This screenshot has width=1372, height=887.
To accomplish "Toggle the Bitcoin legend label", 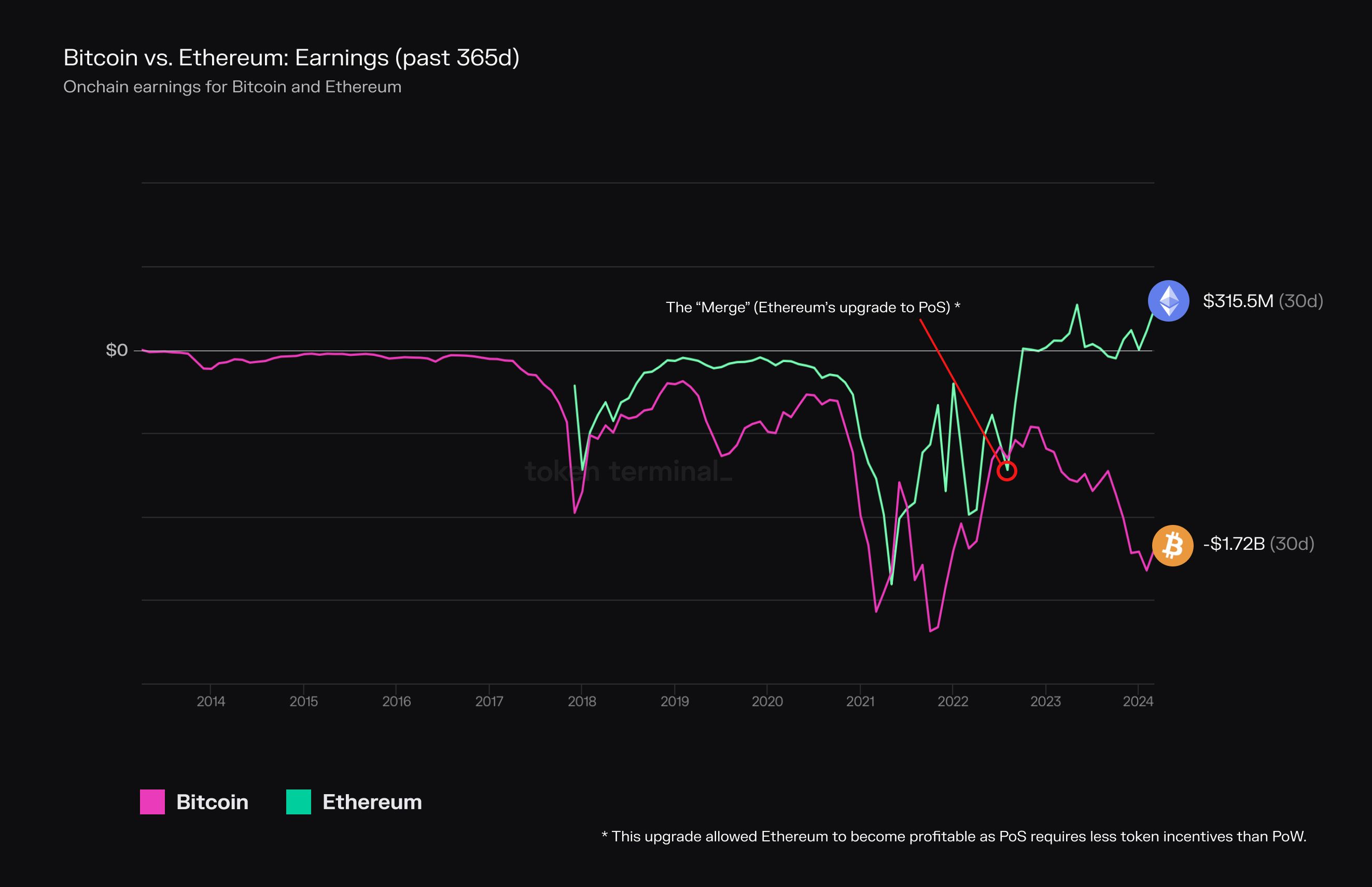I will tap(213, 802).
